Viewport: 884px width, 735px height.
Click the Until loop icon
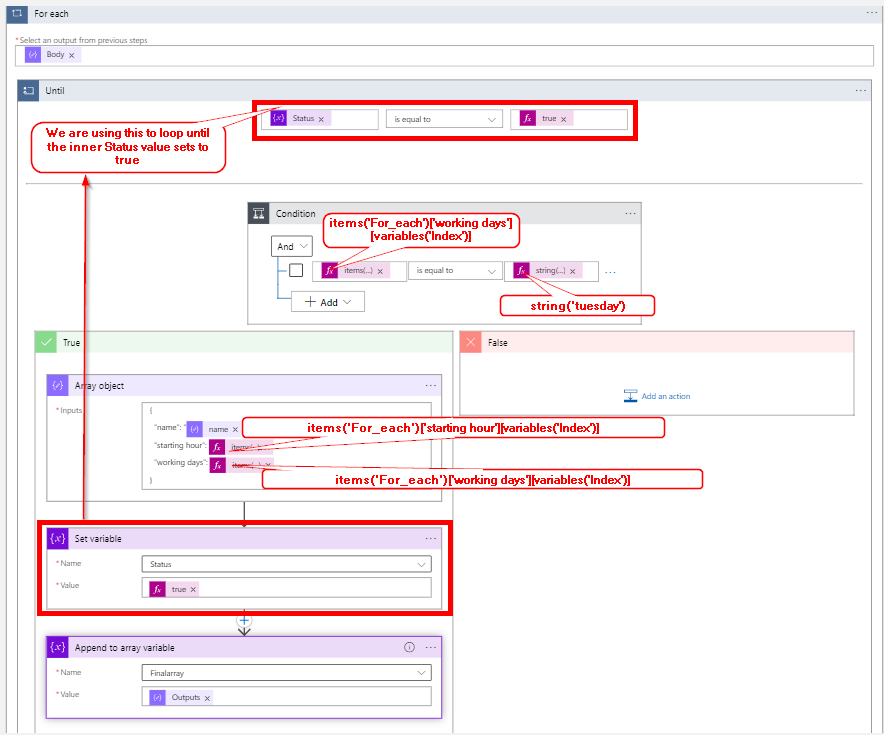[x=28, y=91]
